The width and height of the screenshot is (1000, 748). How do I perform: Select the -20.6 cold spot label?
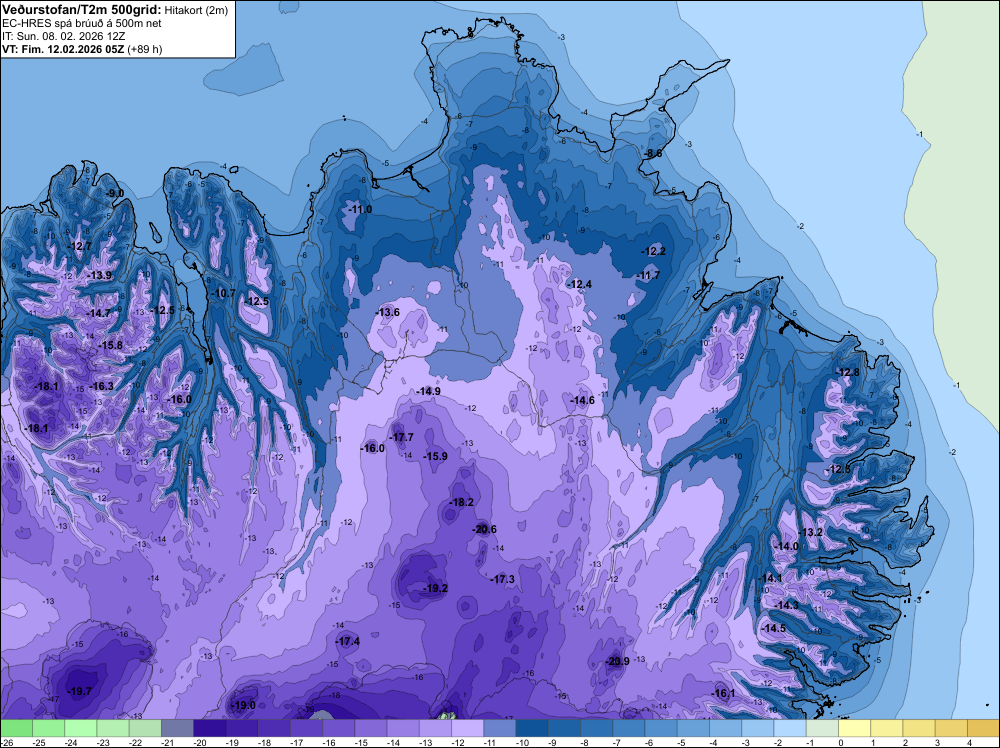coord(485,529)
